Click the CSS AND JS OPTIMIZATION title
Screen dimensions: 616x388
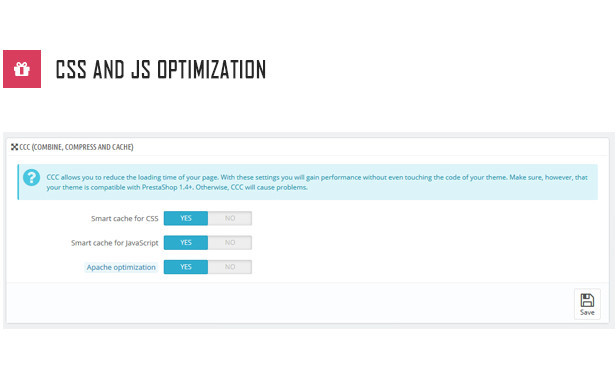point(161,70)
